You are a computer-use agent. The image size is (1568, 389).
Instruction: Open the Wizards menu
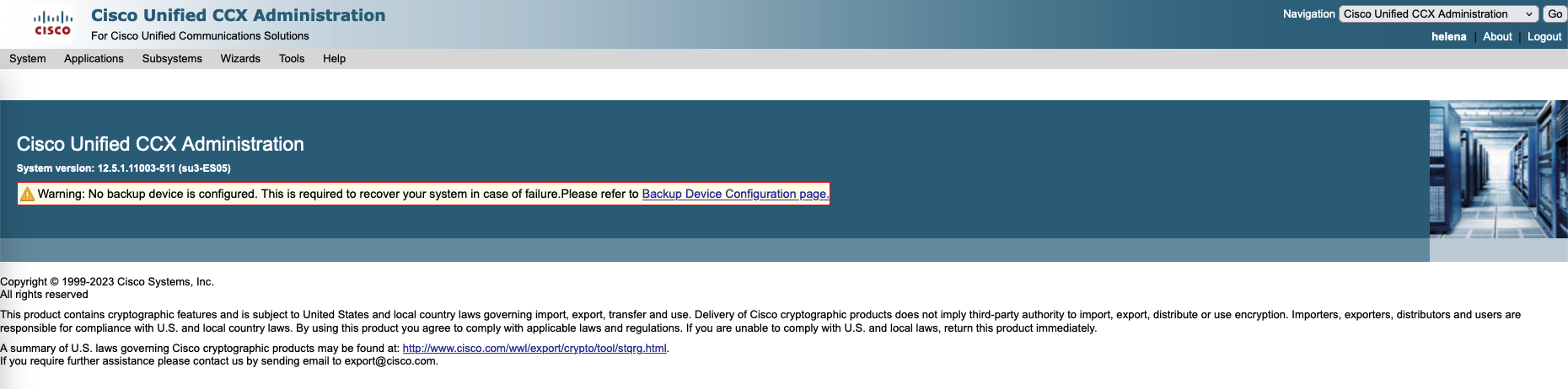click(240, 59)
